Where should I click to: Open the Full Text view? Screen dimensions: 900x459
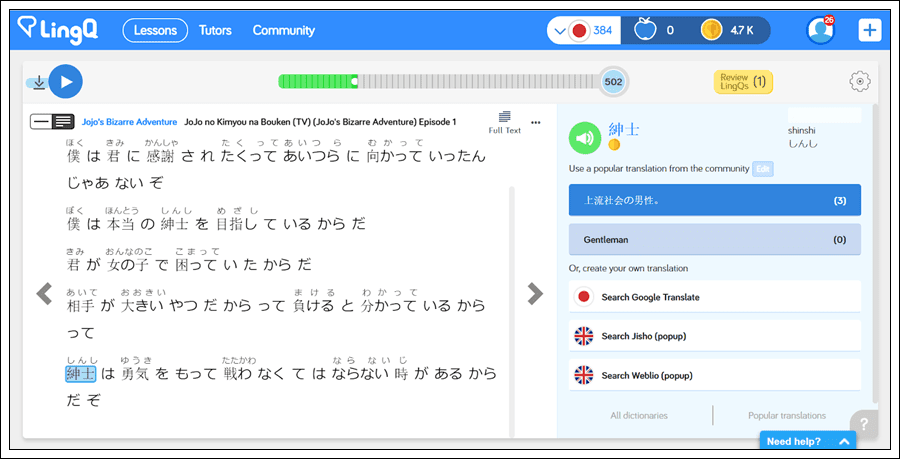[x=504, y=122]
